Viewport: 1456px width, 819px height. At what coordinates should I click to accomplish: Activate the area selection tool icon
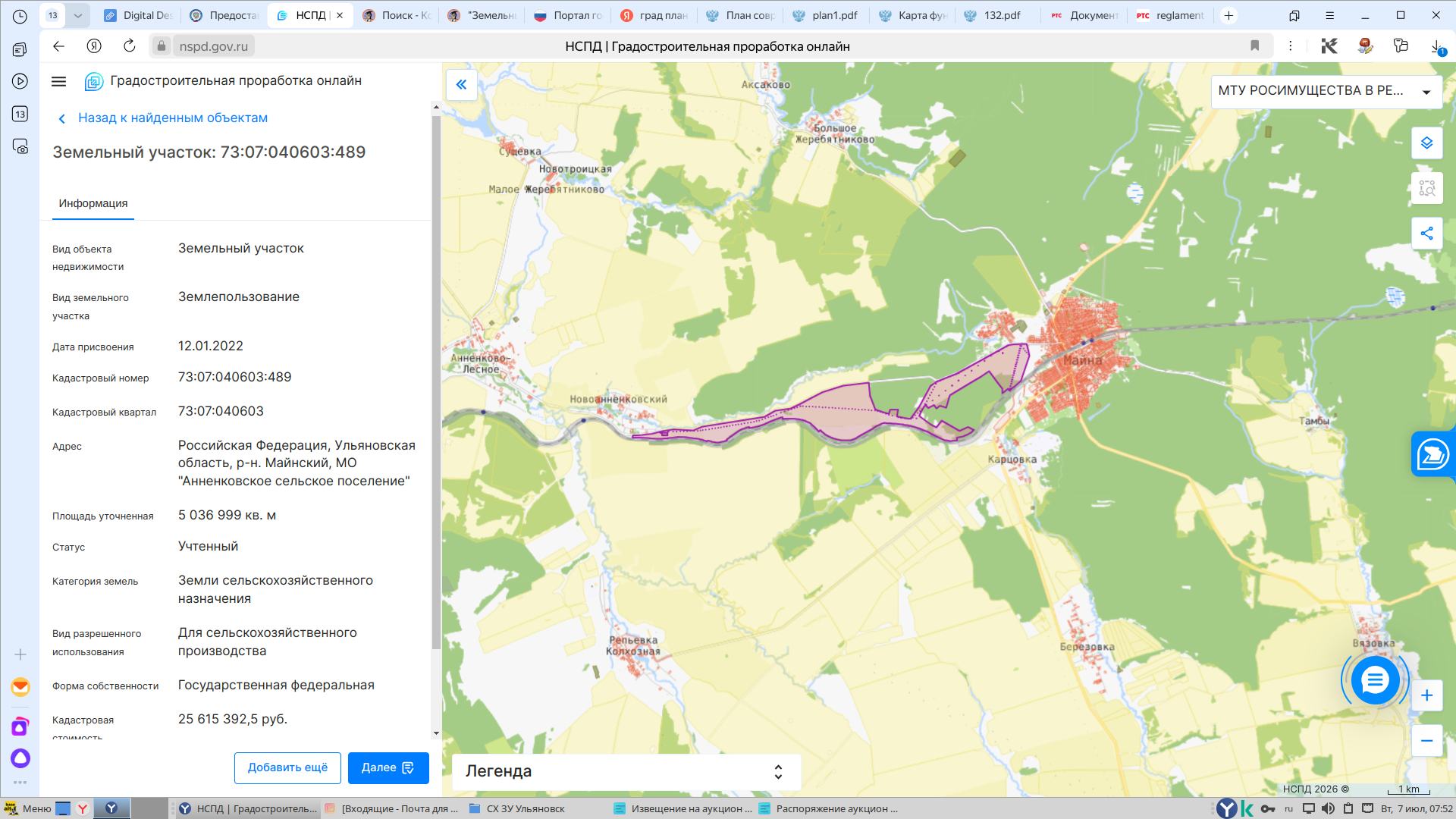(1426, 188)
